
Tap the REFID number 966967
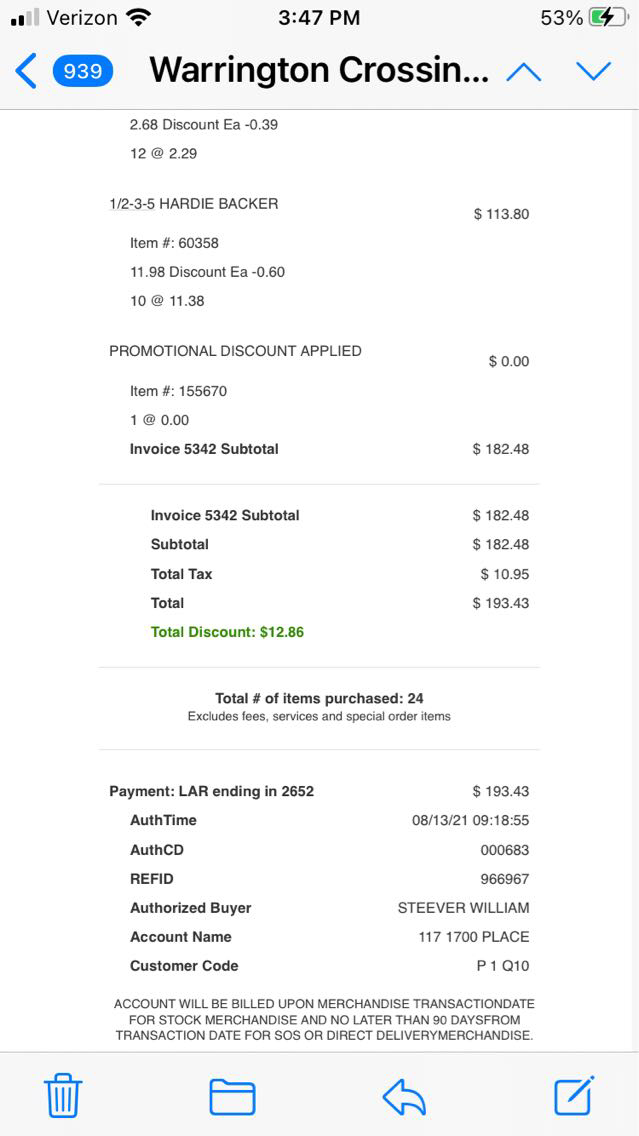505,879
